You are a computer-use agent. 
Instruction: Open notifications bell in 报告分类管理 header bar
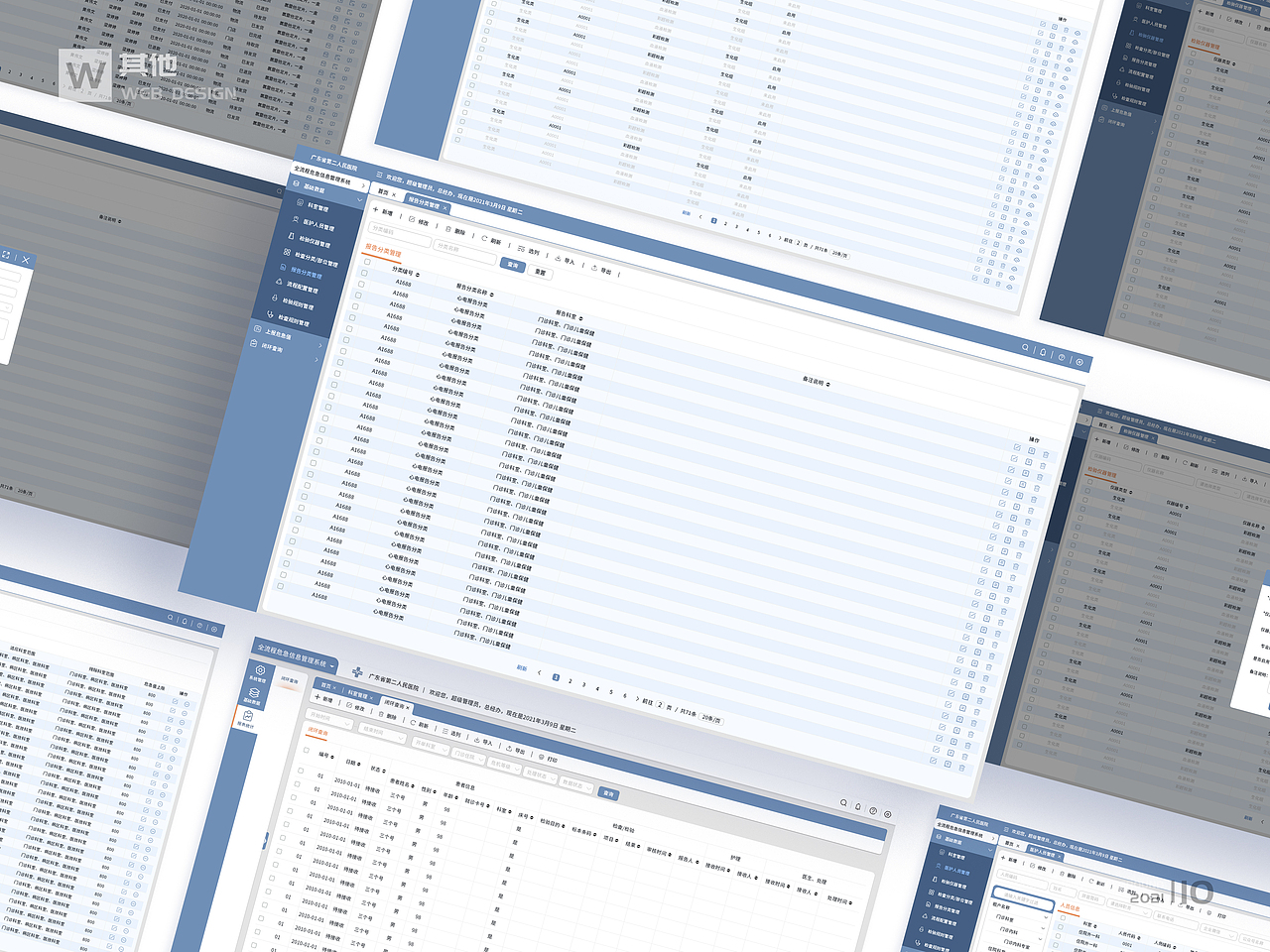coord(1043,352)
